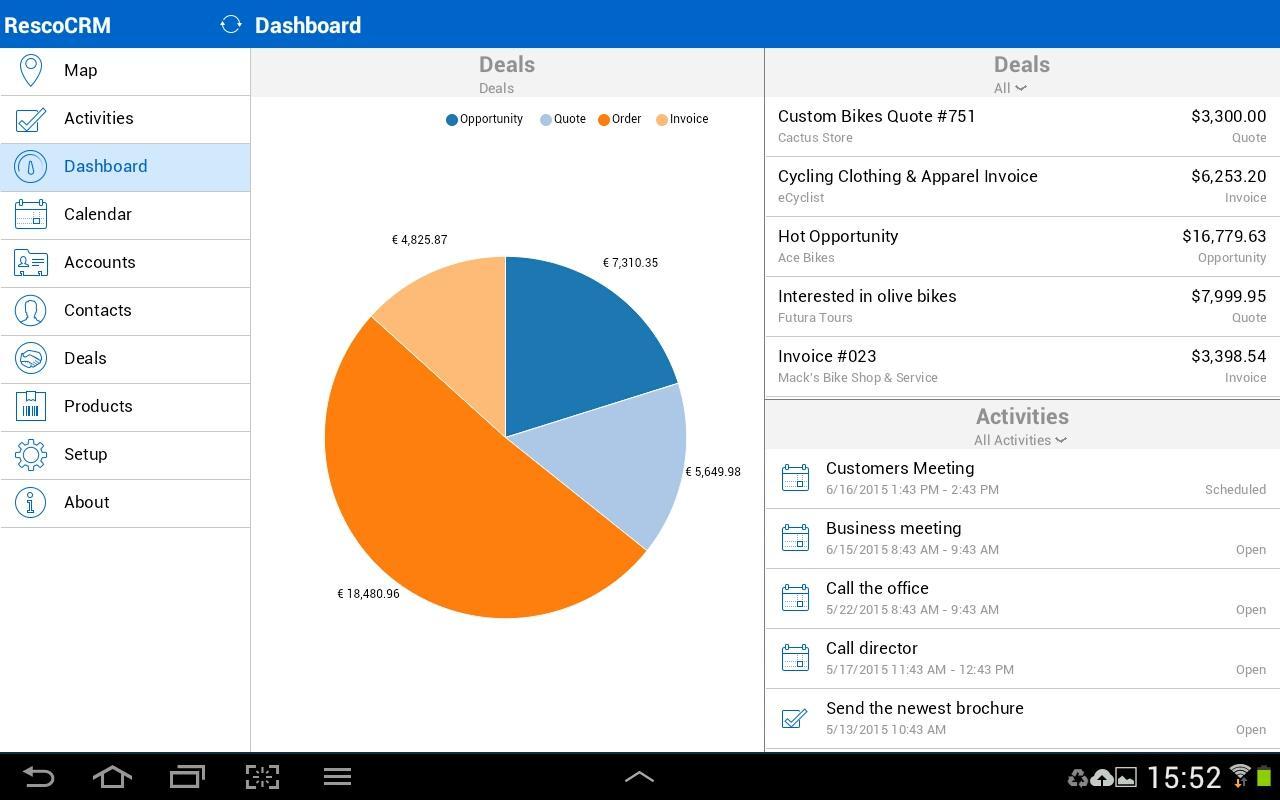Open the Hot Opportunity deal record
The image size is (1280, 800).
pyautogui.click(x=1020, y=246)
